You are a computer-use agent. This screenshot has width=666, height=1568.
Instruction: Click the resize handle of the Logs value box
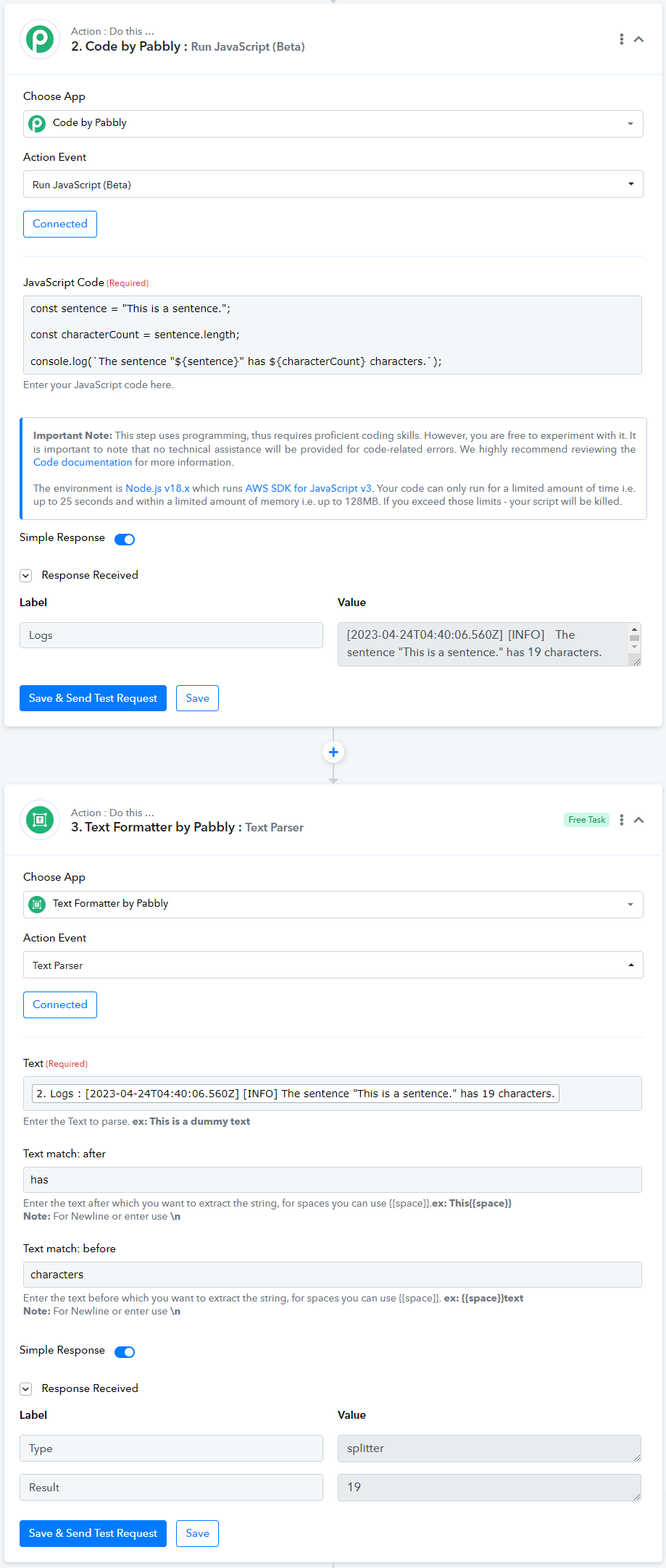click(x=636, y=661)
